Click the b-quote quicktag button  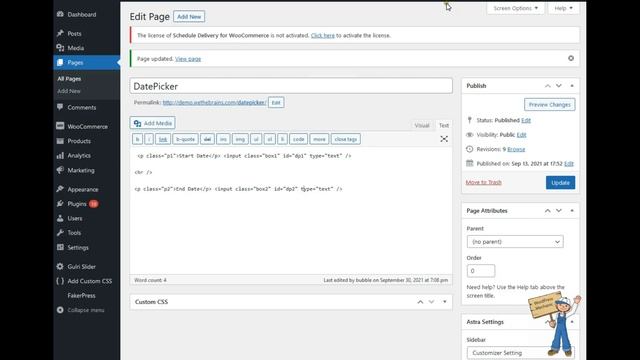click(x=185, y=139)
